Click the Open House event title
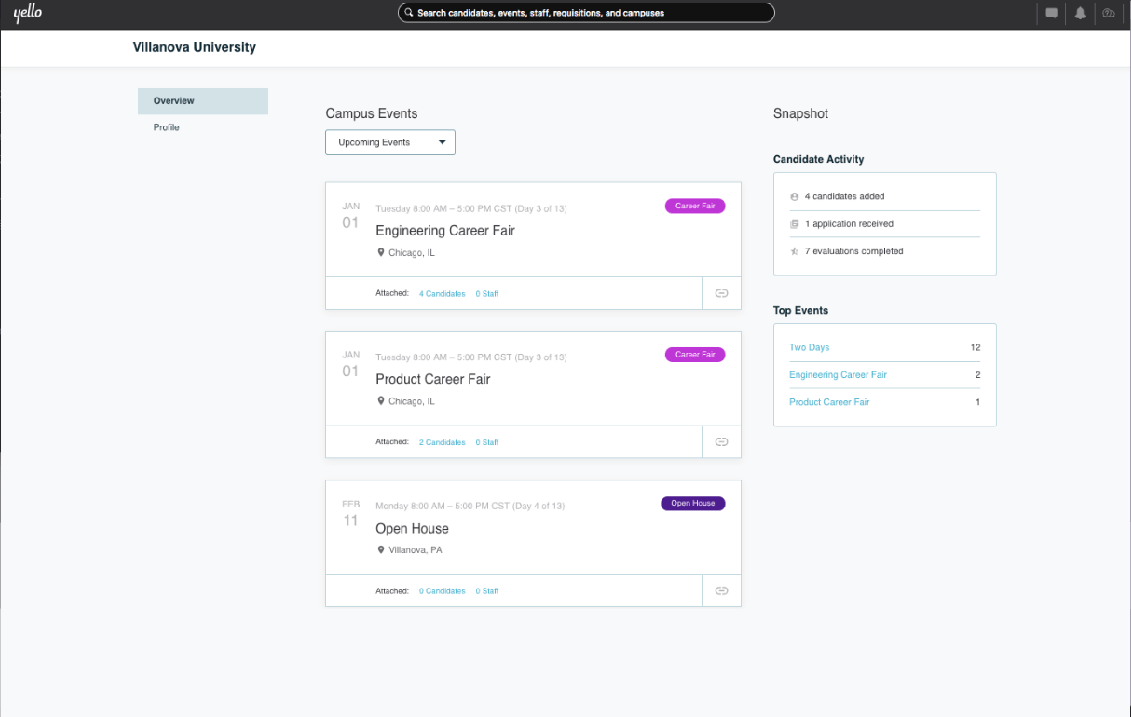 point(412,529)
